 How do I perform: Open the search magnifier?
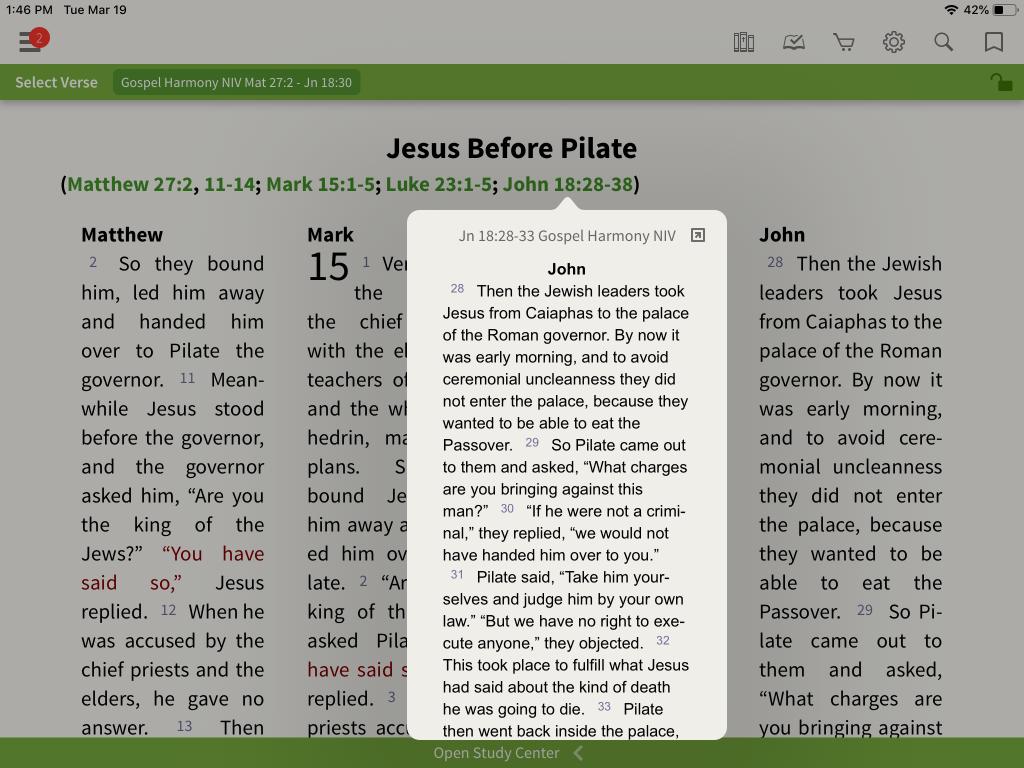click(x=943, y=42)
